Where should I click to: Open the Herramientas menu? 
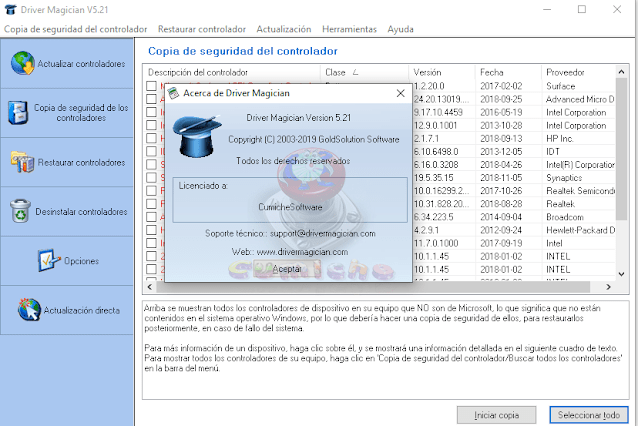pos(349,29)
